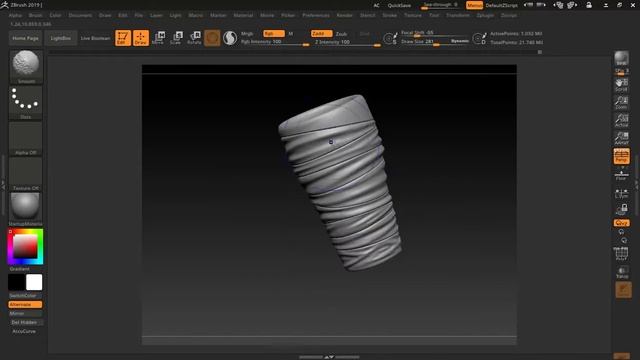Toggle the Xyz rotation button

pos(622,223)
